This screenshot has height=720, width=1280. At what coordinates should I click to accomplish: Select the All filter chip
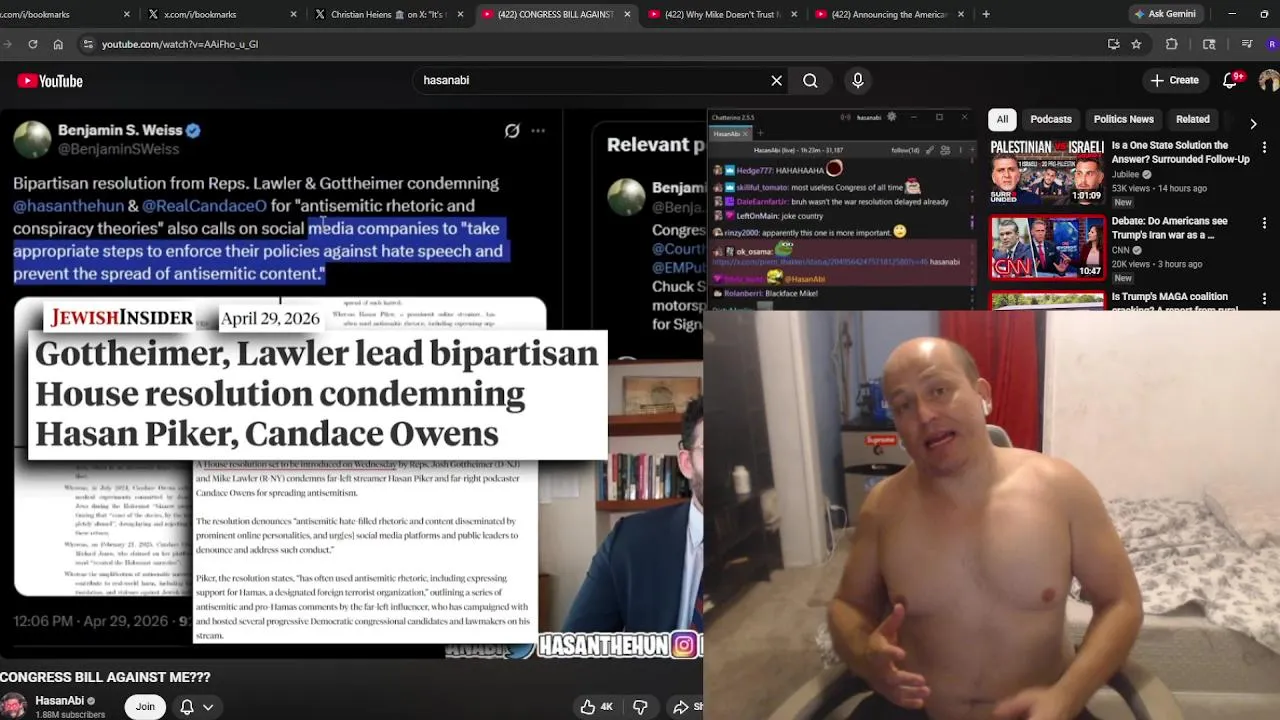[1002, 119]
